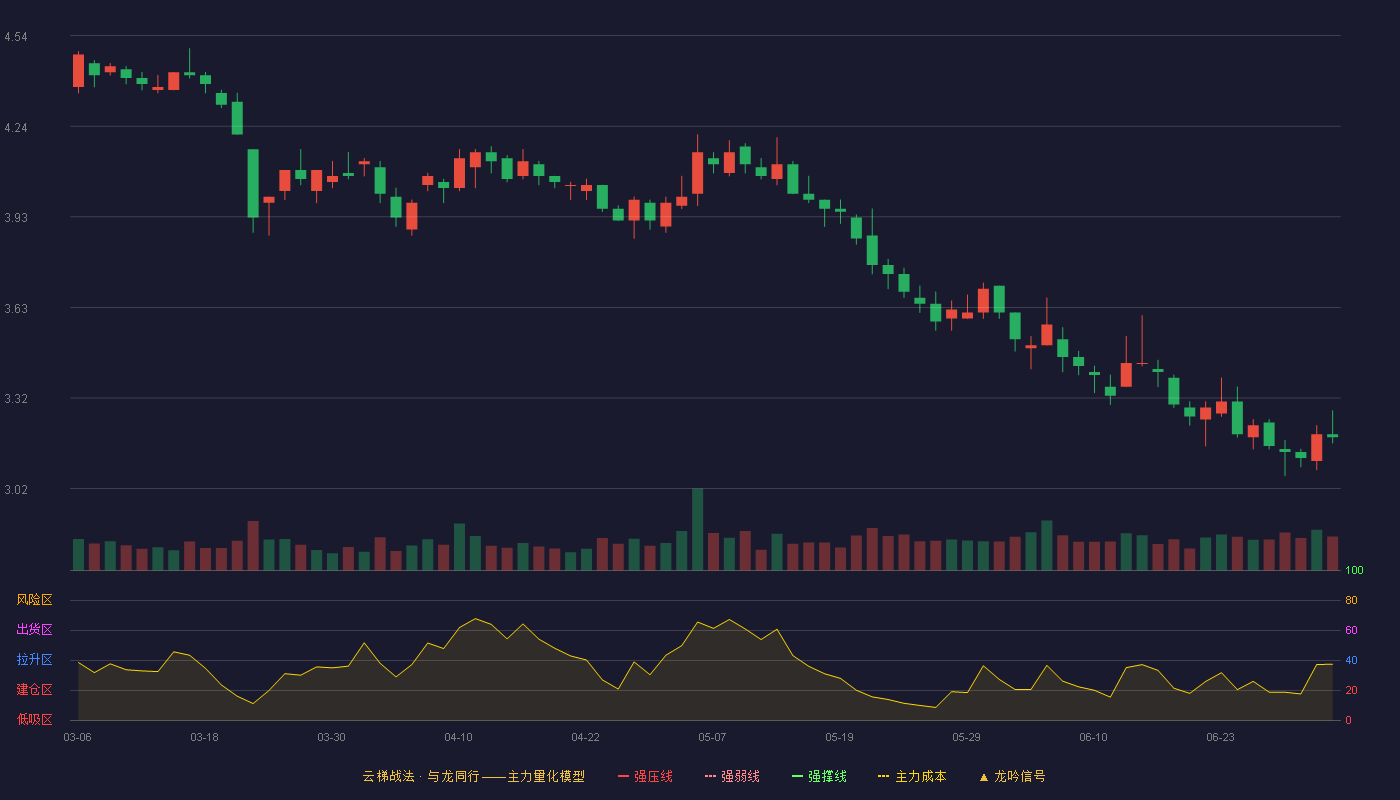Click the green 100 indicator axis value
Image resolution: width=1400 pixels, height=800 pixels.
pyautogui.click(x=1354, y=571)
